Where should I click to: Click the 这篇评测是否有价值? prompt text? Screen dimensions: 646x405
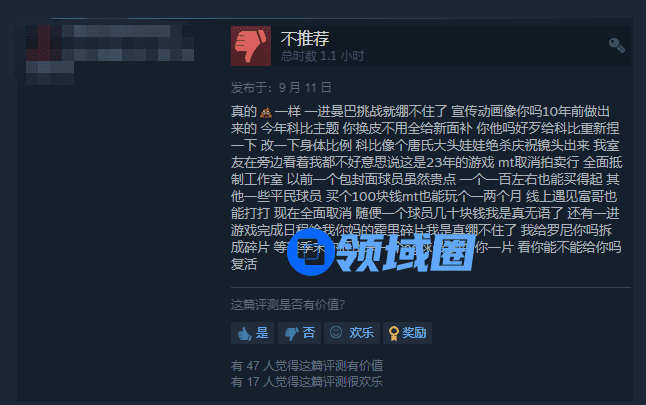[x=288, y=305]
